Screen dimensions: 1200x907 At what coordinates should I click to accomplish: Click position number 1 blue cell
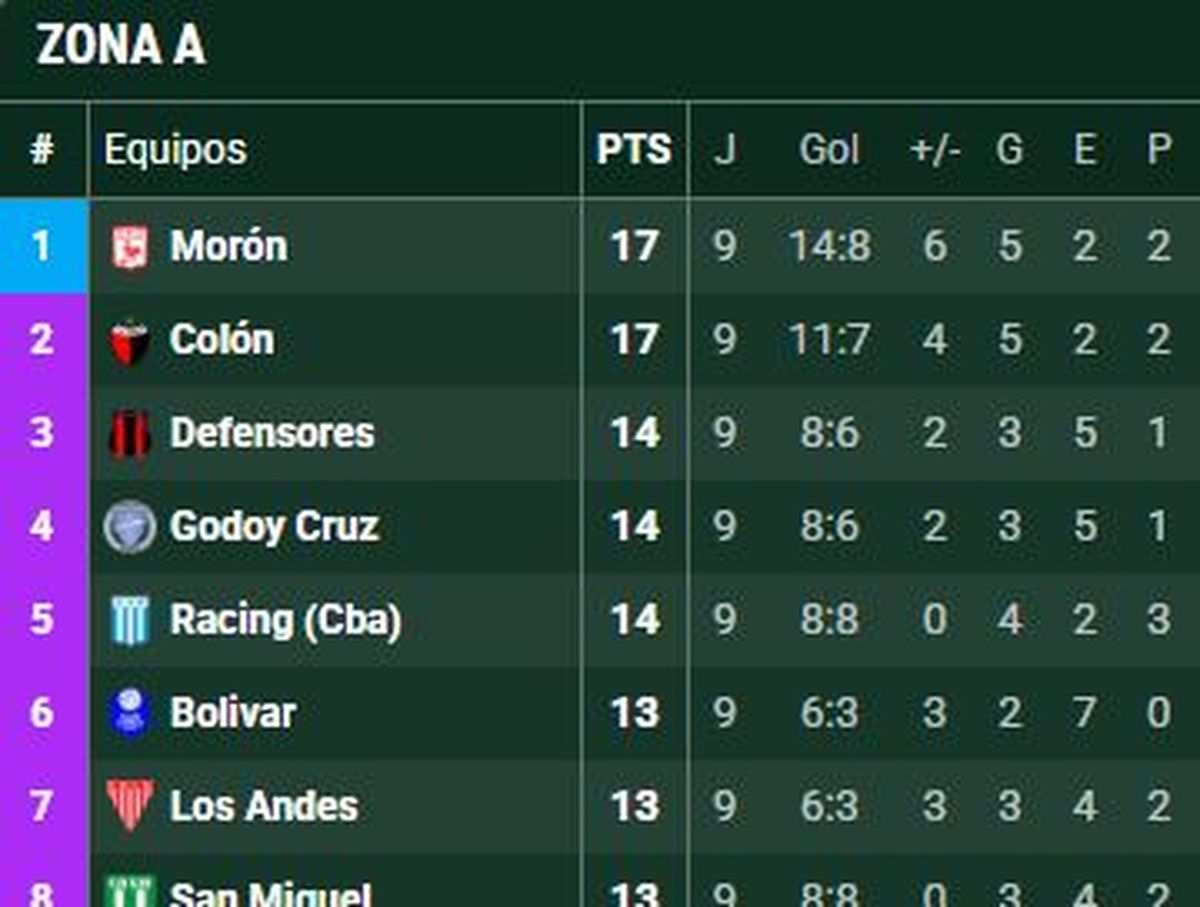click(42, 246)
